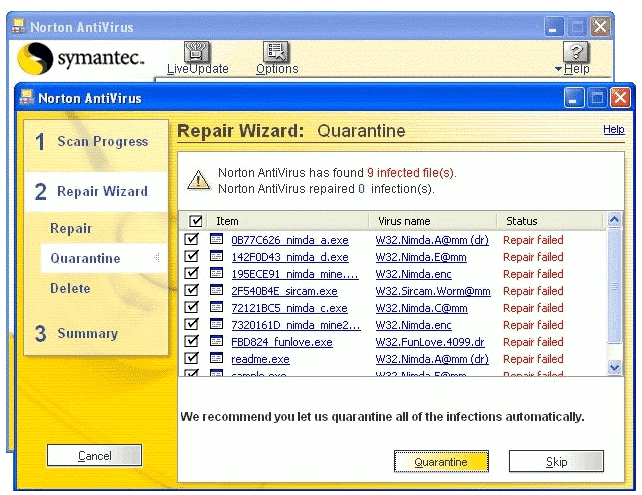Image resolution: width=642 pixels, height=495 pixels.
Task: Uncheck the 72121BC5_nimda_c.exe checkbox
Action: [x=192, y=308]
